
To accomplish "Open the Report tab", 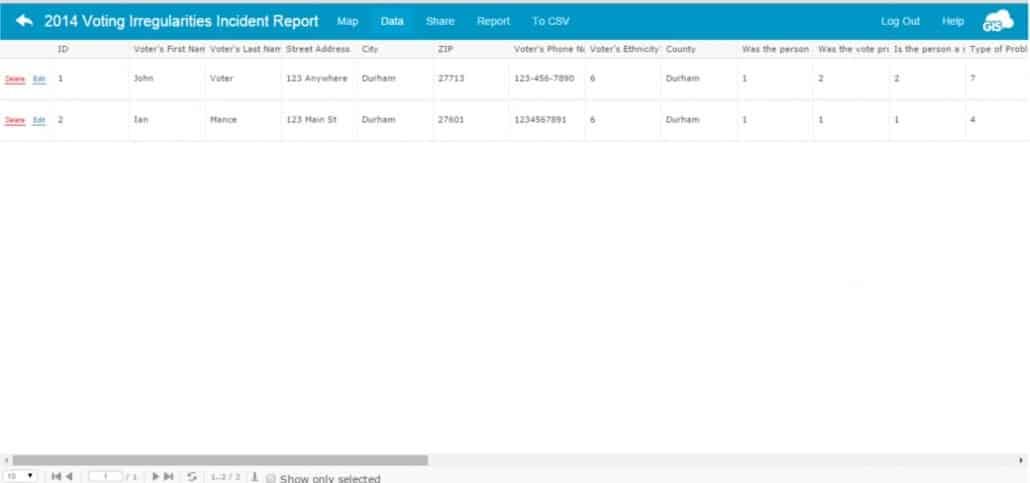I will pyautogui.click(x=493, y=21).
